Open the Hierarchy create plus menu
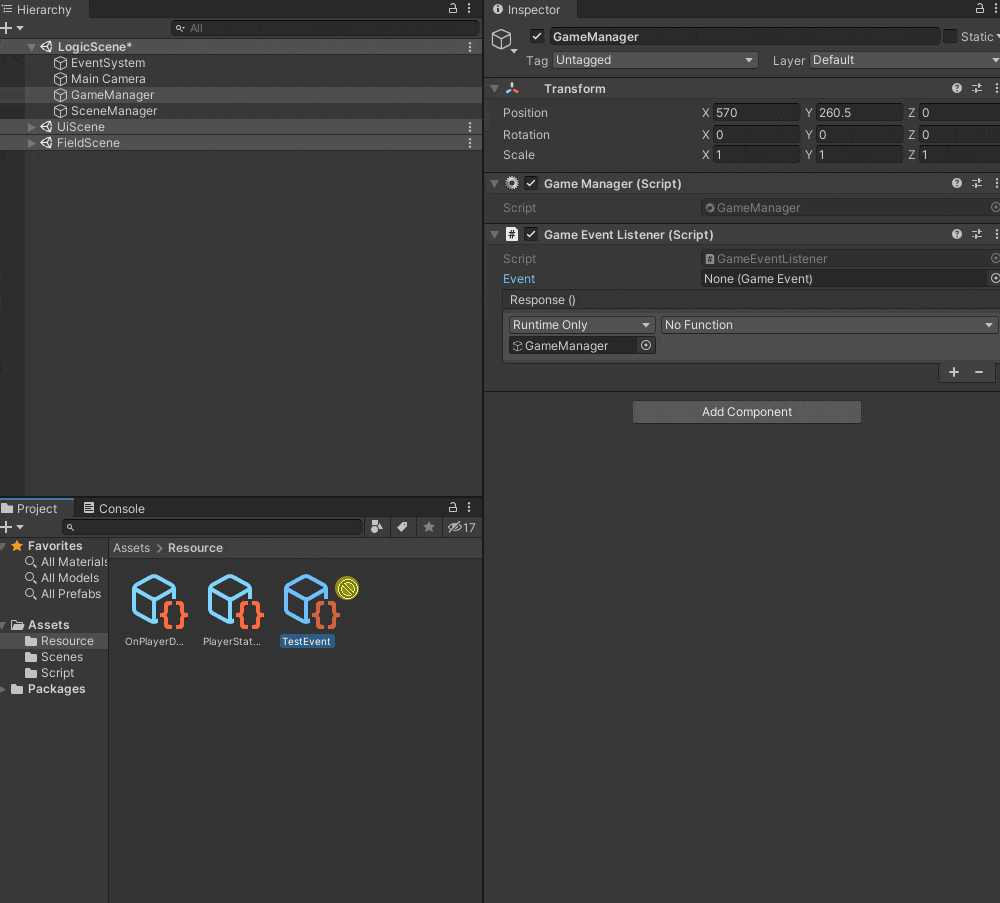Screen dimensions: 1000x903 [11, 28]
